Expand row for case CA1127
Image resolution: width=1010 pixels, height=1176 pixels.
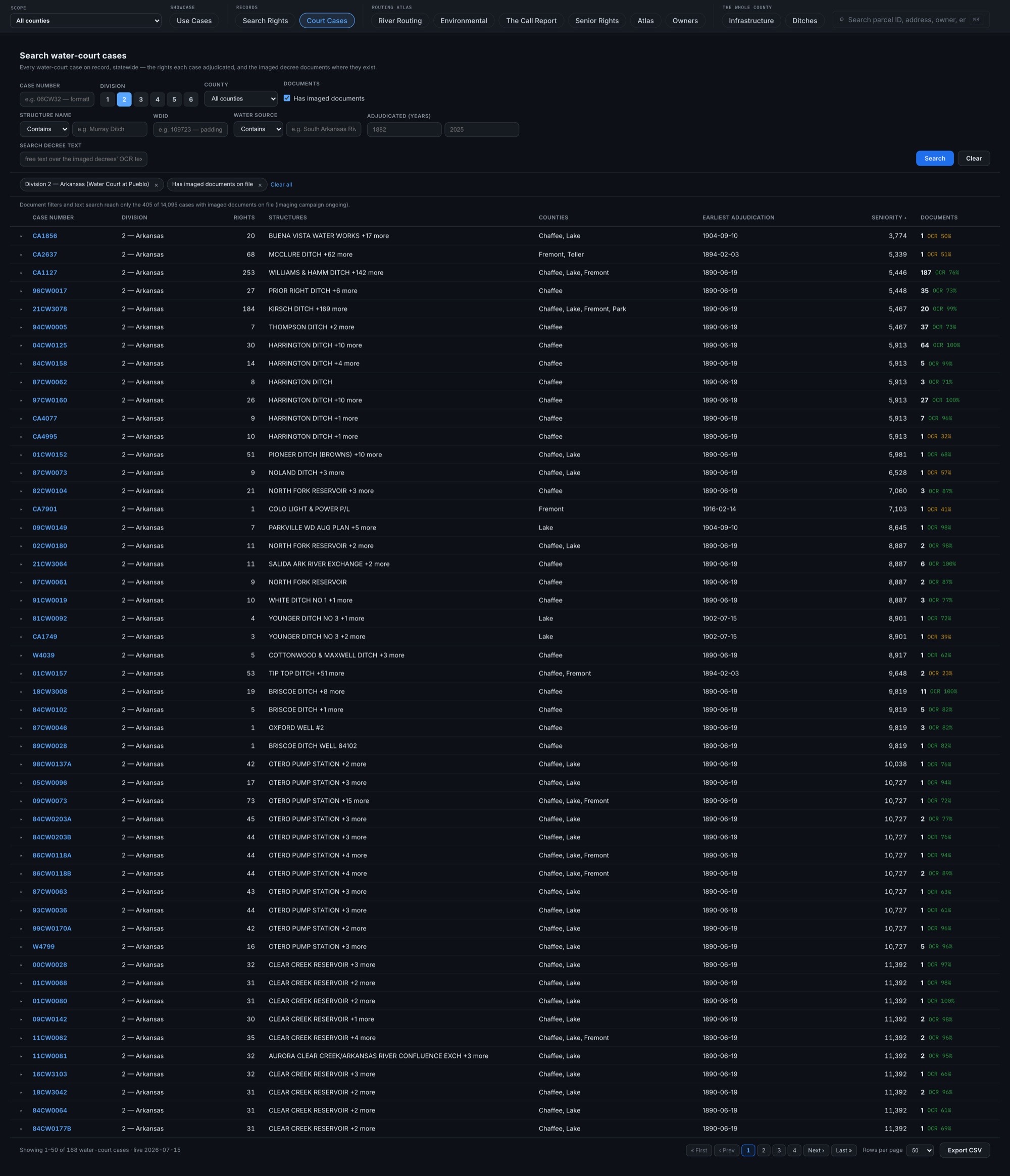[x=22, y=273]
